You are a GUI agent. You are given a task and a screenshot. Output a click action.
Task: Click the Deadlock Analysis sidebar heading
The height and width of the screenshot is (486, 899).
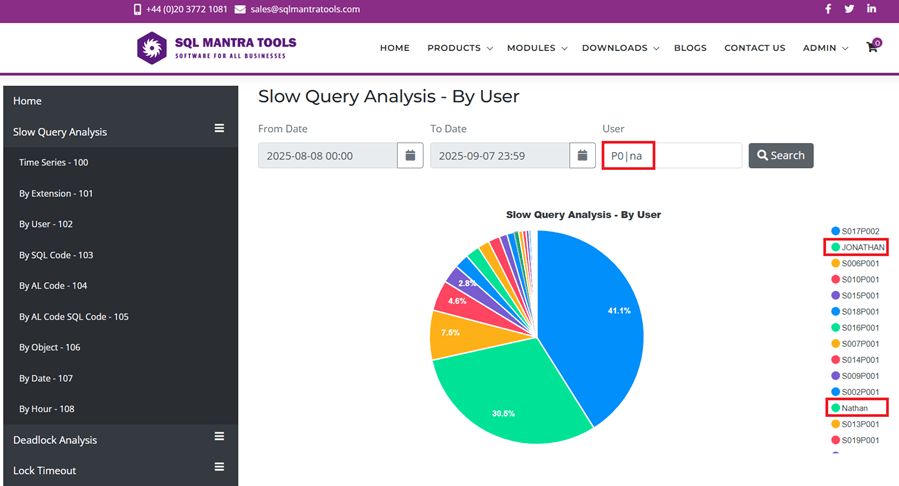(x=55, y=440)
